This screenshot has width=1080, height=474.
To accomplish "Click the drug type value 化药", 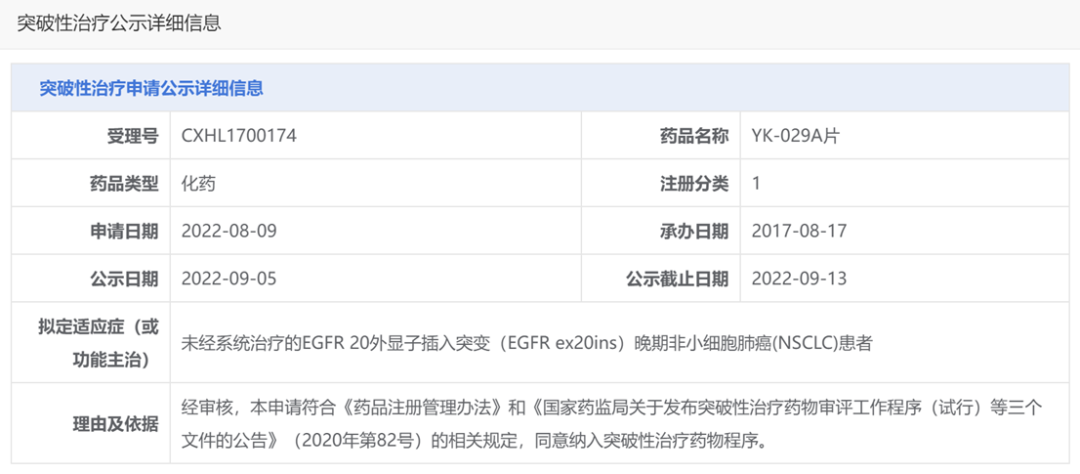I will click(198, 184).
